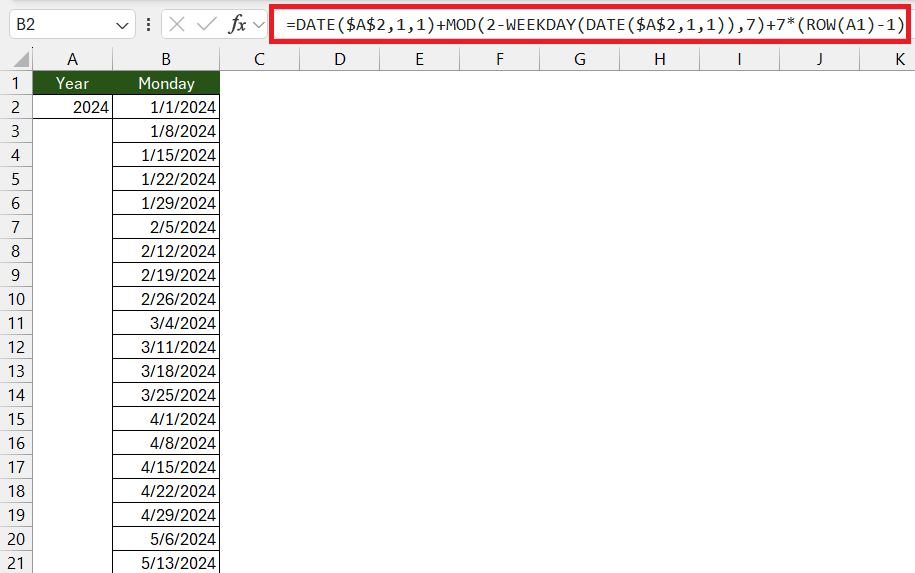Select column J header
The width and height of the screenshot is (915, 573).
tap(819, 59)
